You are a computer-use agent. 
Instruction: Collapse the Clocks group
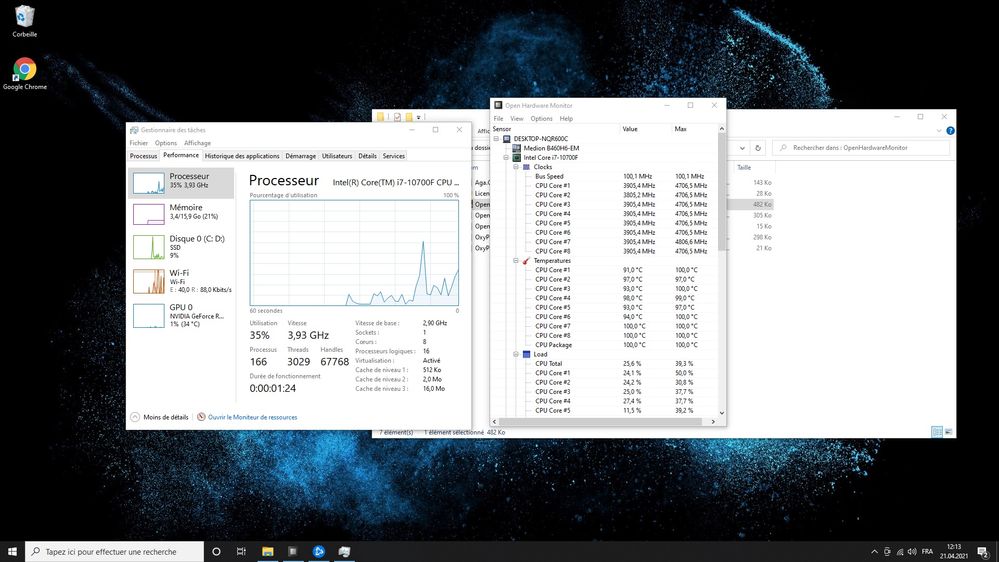[516, 167]
